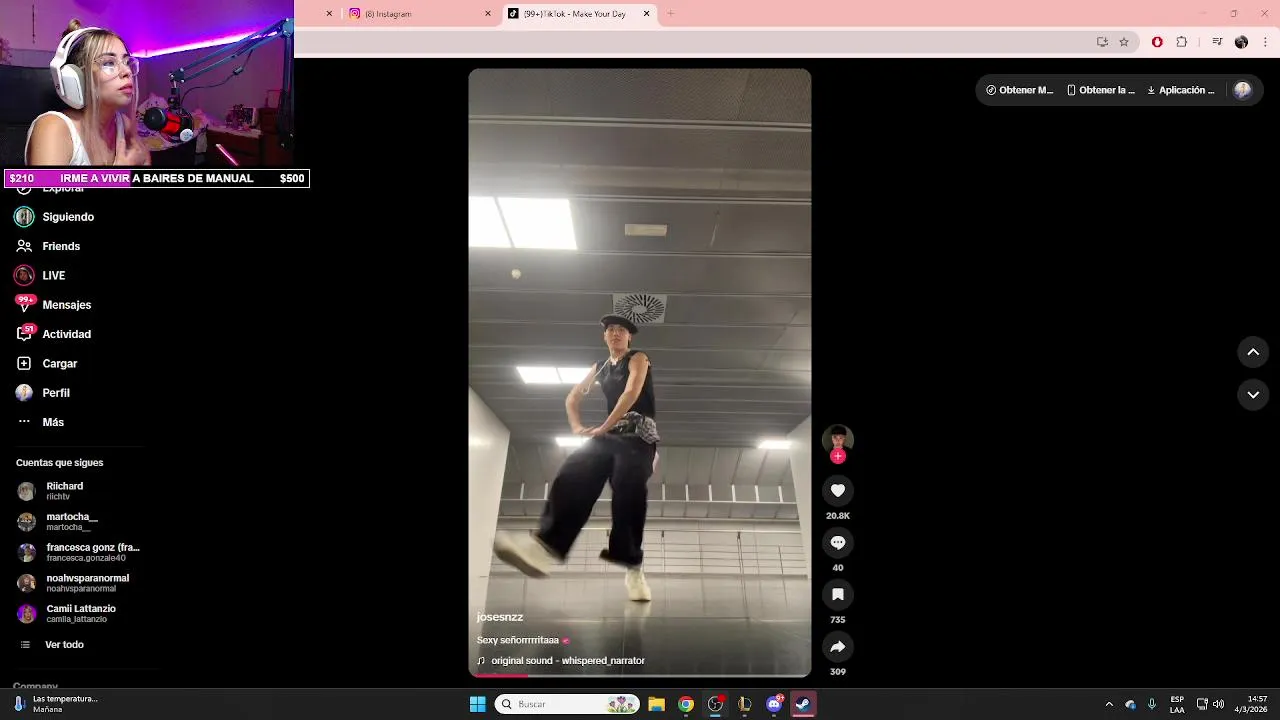Viewport: 1280px width, 720px height.
Task: Go to previous video with up chevron
Action: coord(1253,352)
